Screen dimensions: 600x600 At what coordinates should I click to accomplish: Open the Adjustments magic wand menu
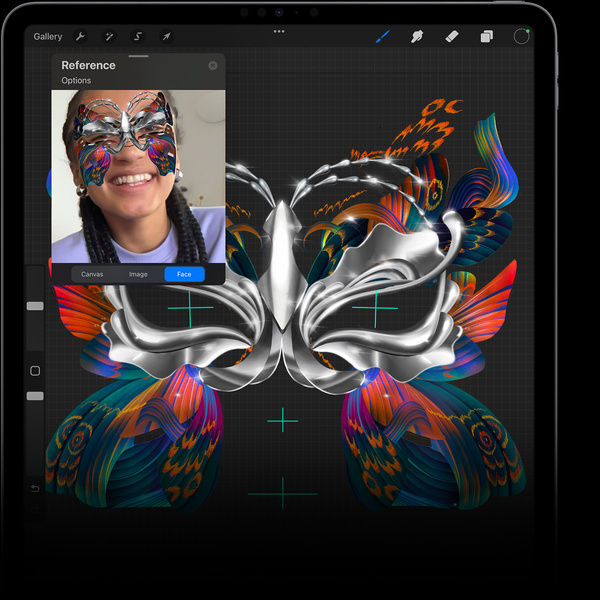pyautogui.click(x=109, y=37)
